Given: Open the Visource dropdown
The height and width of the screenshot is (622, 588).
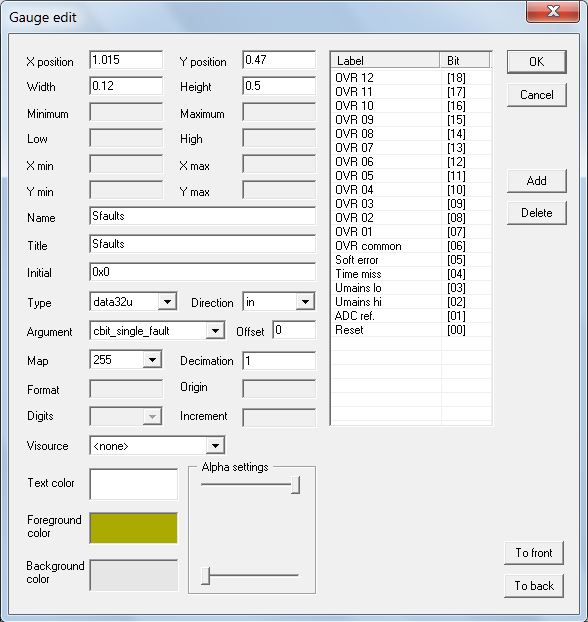Looking at the screenshot, I should tap(157, 445).
